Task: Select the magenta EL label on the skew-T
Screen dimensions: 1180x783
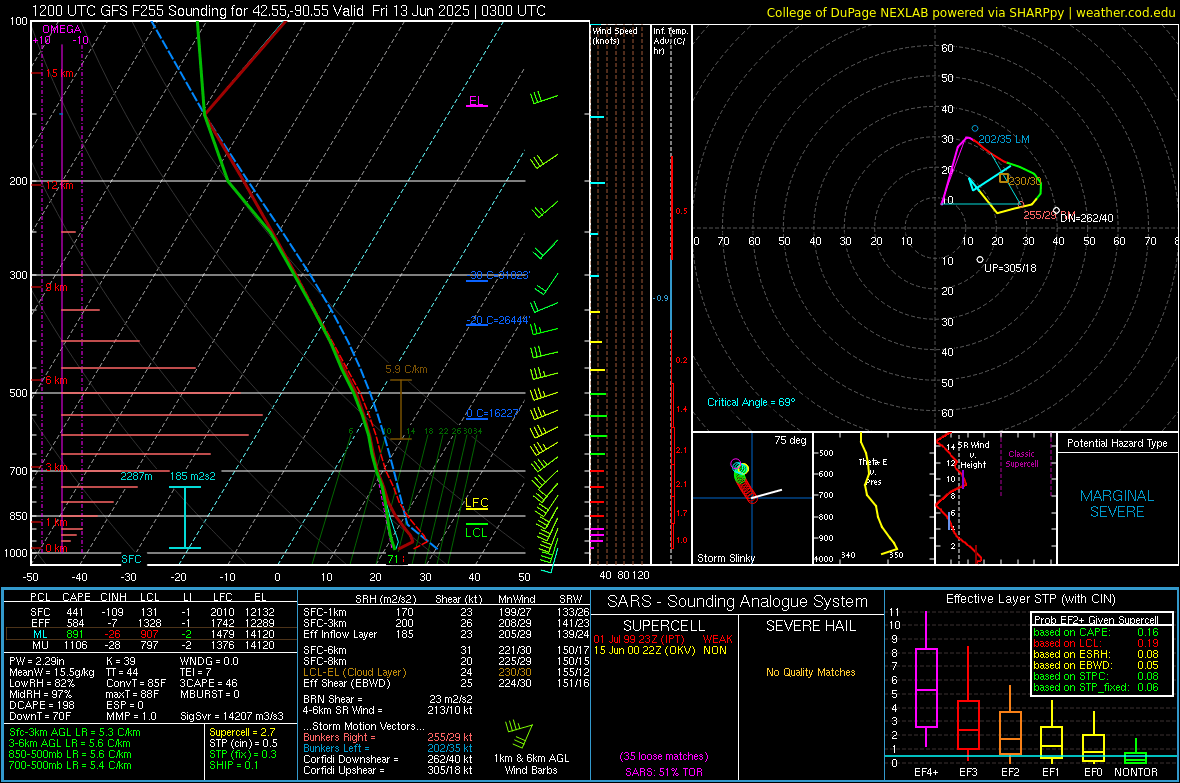Action: point(476,101)
